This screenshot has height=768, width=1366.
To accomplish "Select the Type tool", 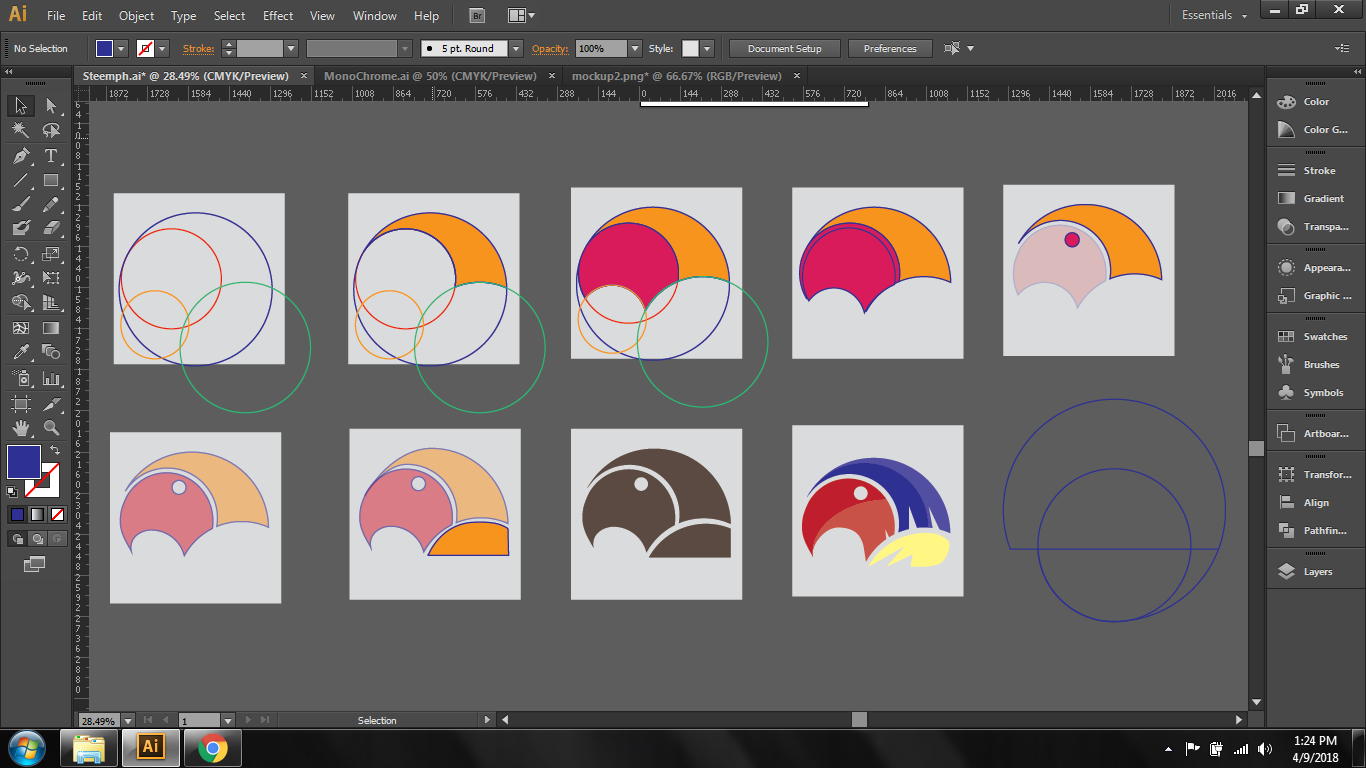I will click(51, 156).
